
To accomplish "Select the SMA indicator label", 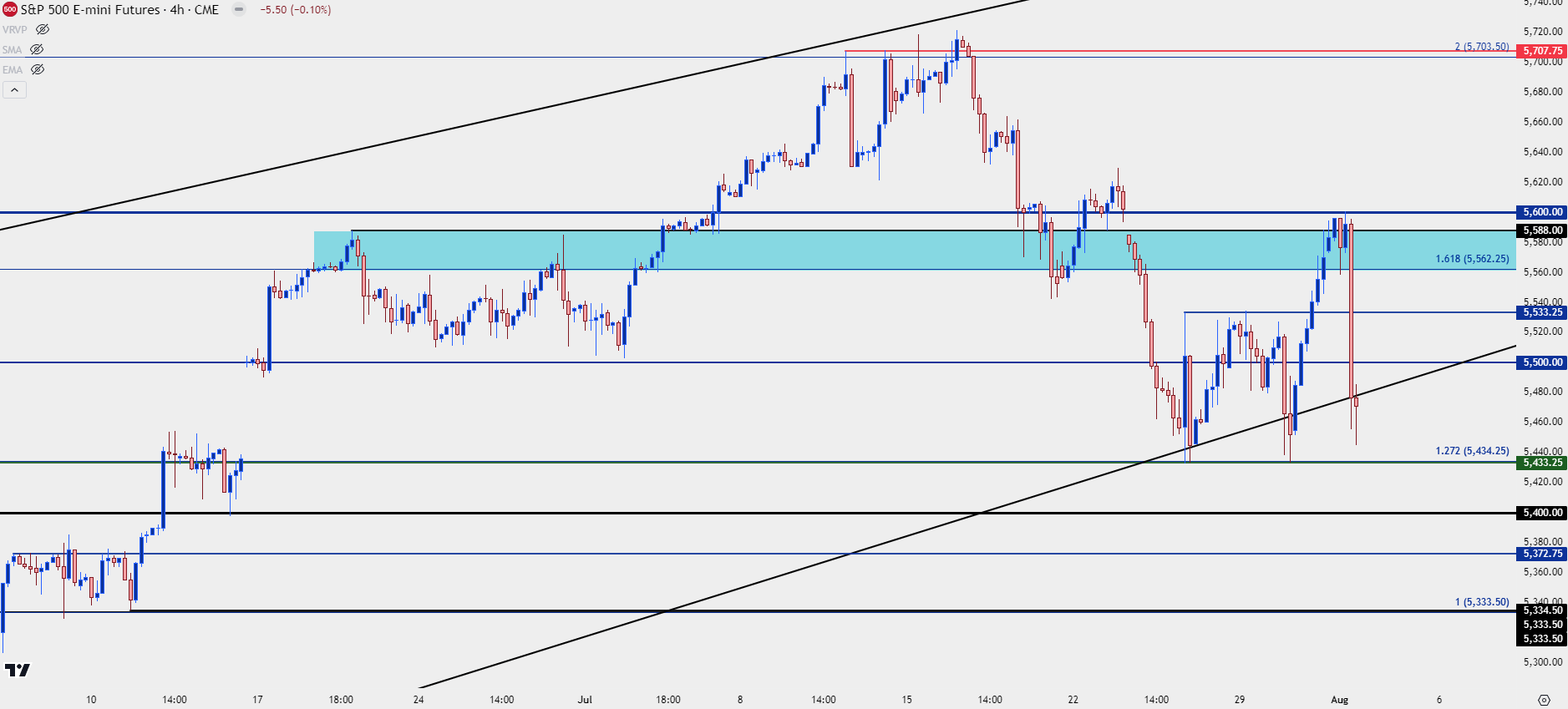I will click(x=12, y=49).
